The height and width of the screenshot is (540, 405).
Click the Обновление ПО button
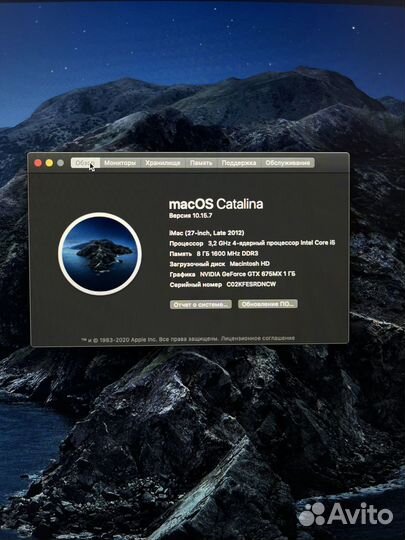[268, 304]
